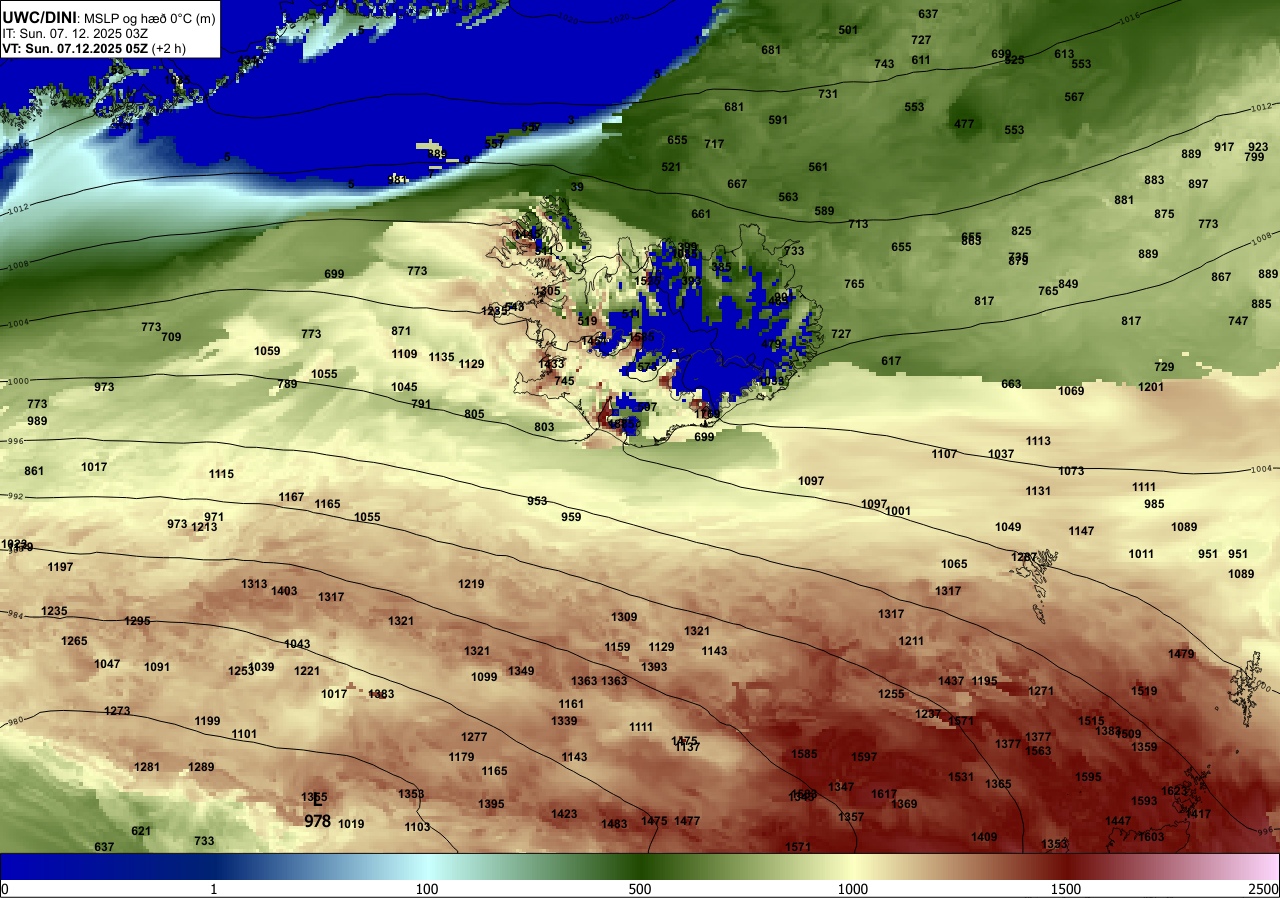1280x898 pixels.
Task: Click the height value 1273
Action: coord(117,711)
